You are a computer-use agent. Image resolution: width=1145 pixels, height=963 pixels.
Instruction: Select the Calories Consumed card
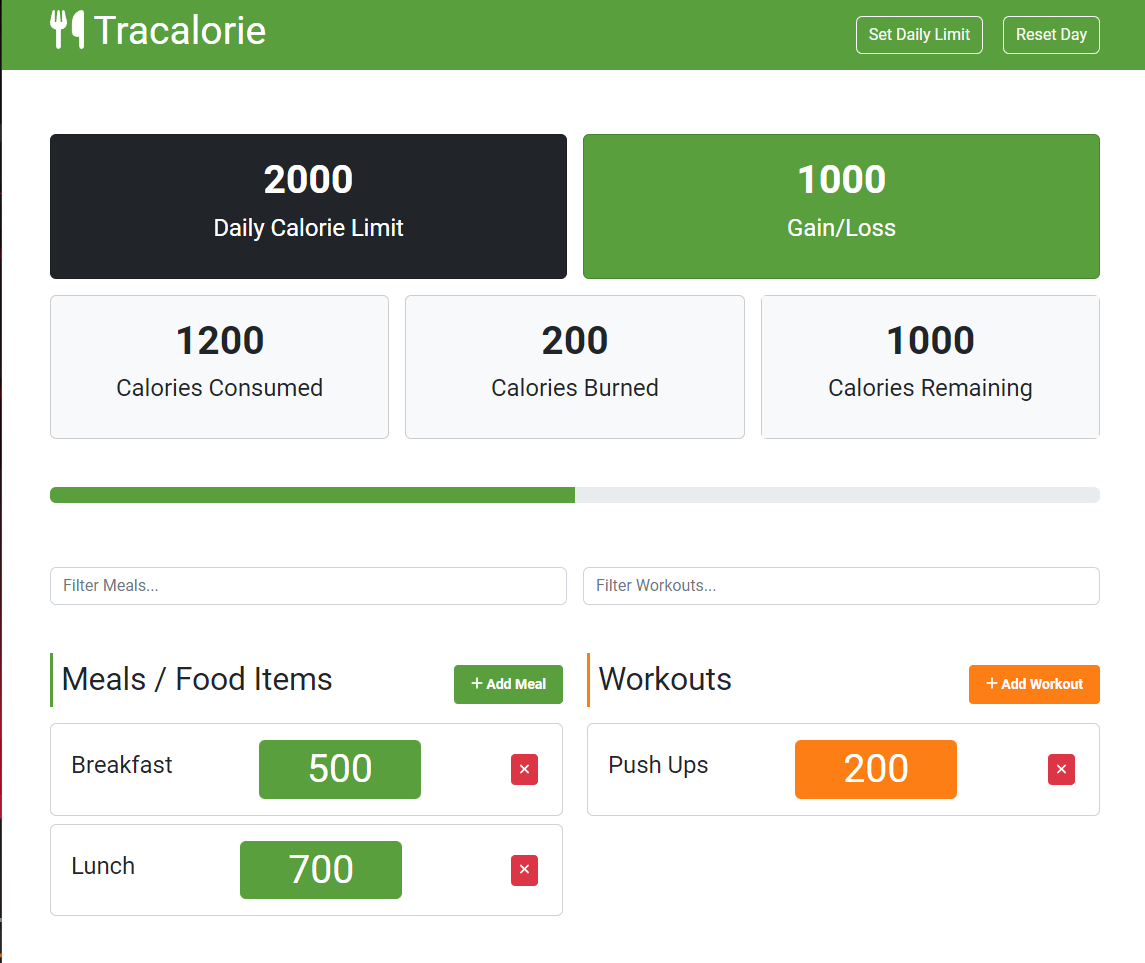point(219,366)
